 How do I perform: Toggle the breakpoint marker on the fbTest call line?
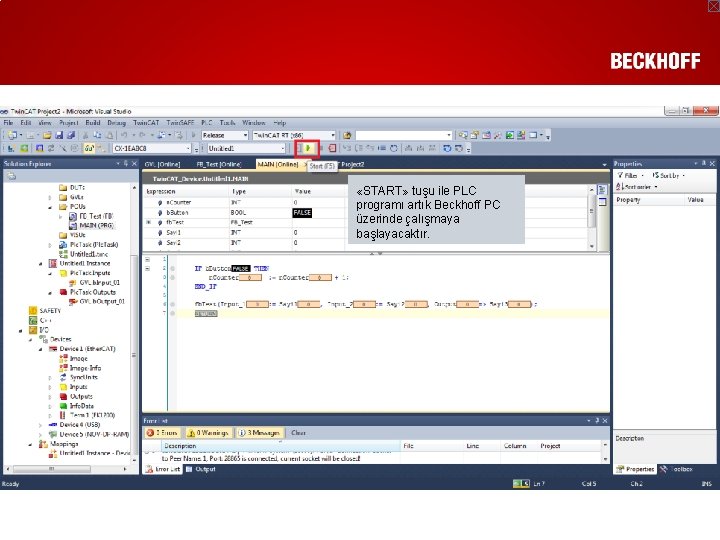click(x=173, y=304)
